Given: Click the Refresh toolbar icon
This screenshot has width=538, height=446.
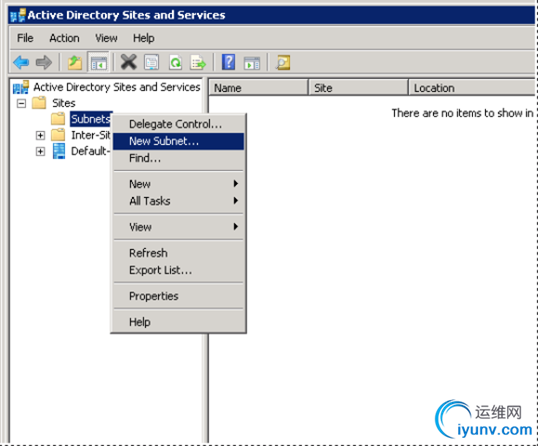Looking at the screenshot, I should [x=175, y=62].
